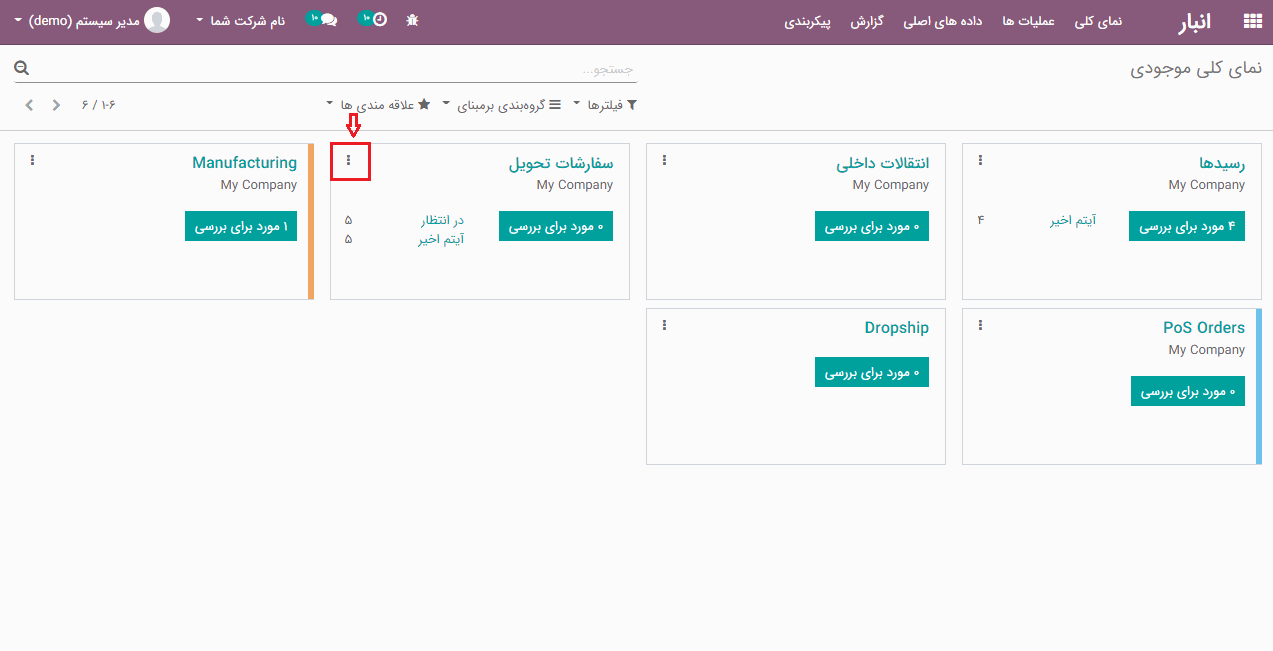
Task: Open the رسیدها card options menu
Action: coord(980,160)
